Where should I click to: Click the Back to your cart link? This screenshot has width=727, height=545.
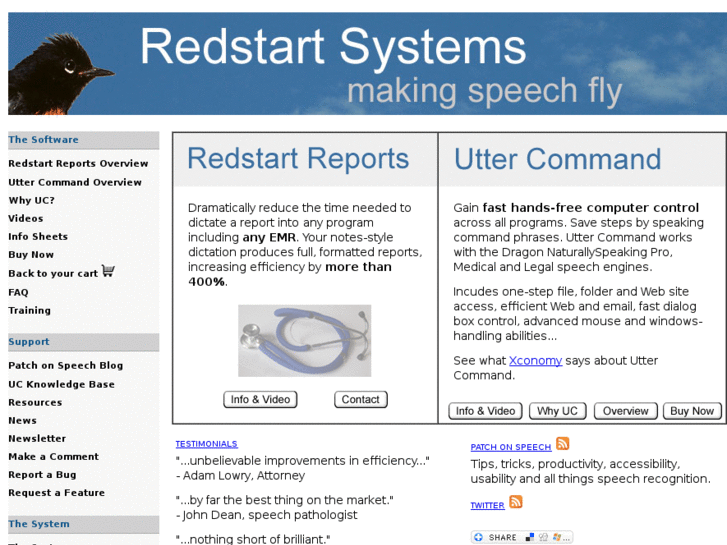click(x=53, y=273)
